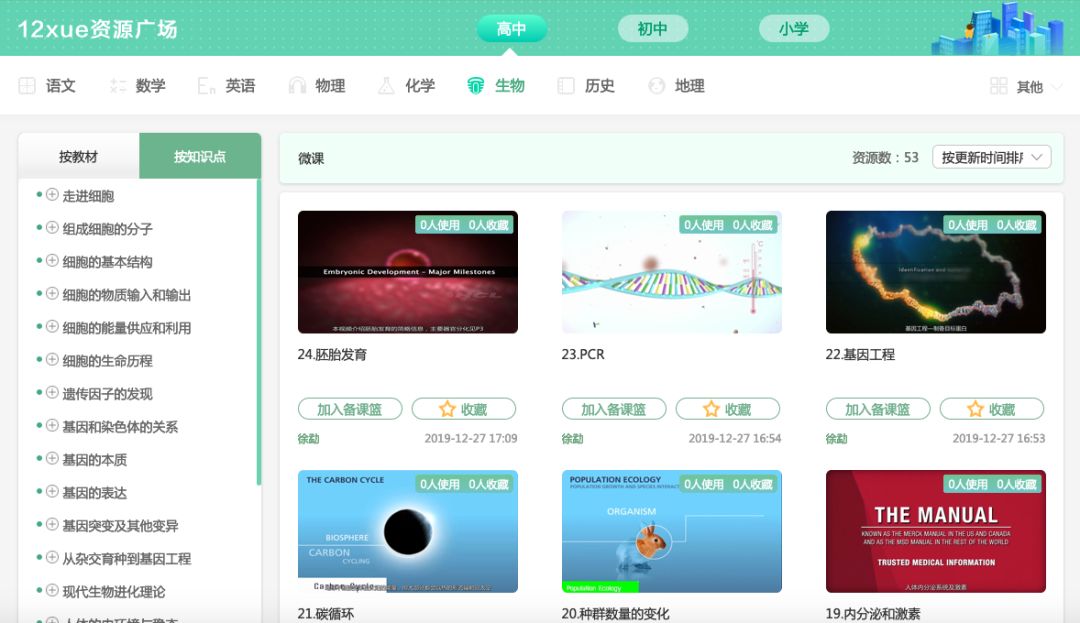Add 22.基因工程 to 备课篮

878,409
